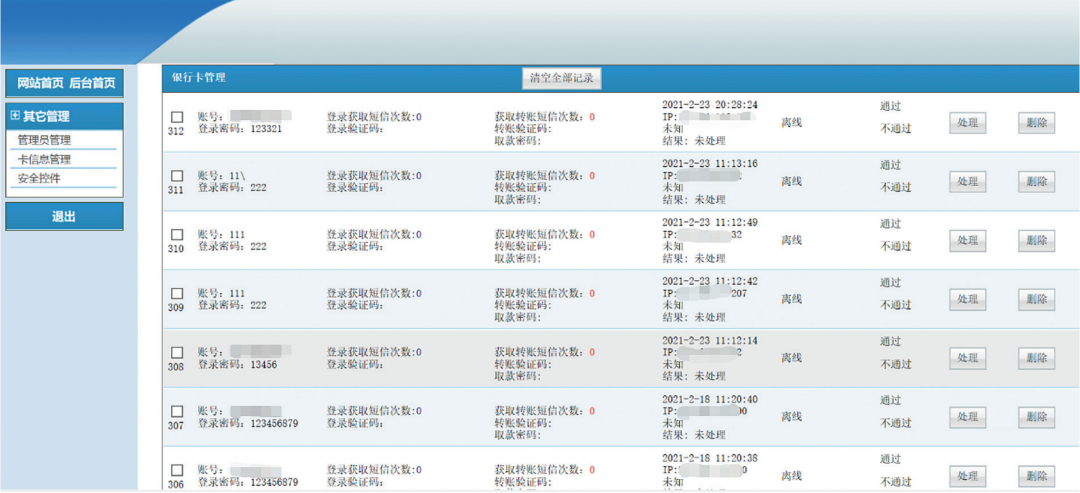Viewport: 1080px width, 493px height.
Task: Open 管理员管理 in the sidebar
Action: [44, 140]
